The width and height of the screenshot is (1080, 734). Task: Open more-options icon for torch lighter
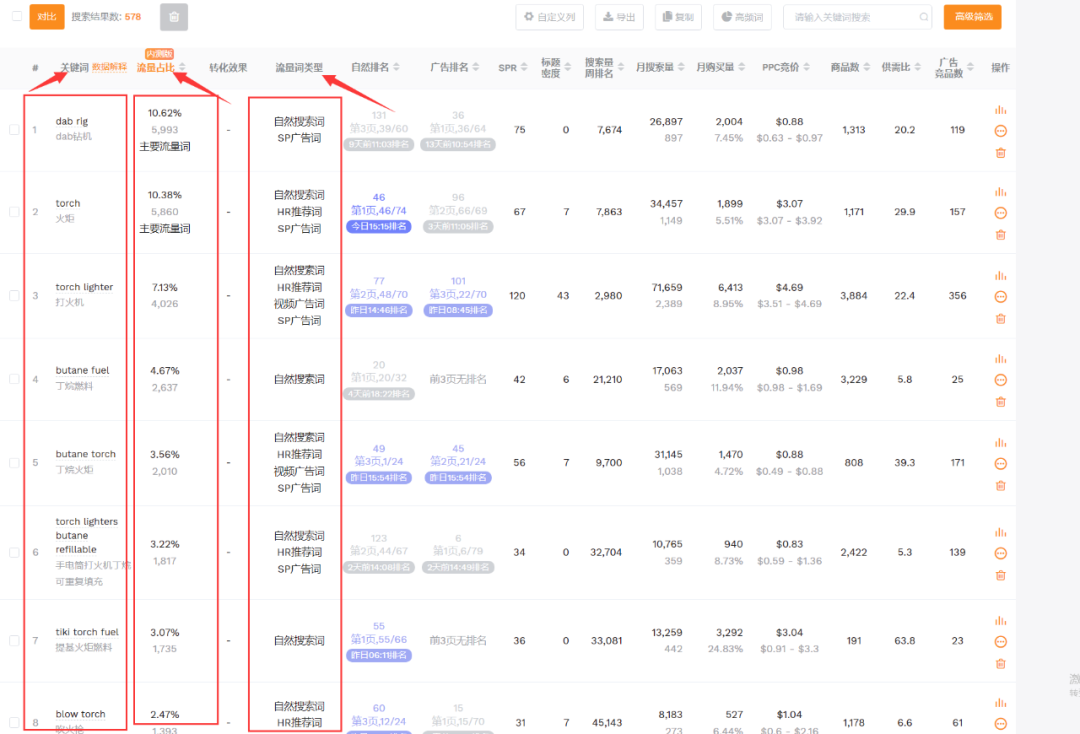(1001, 297)
